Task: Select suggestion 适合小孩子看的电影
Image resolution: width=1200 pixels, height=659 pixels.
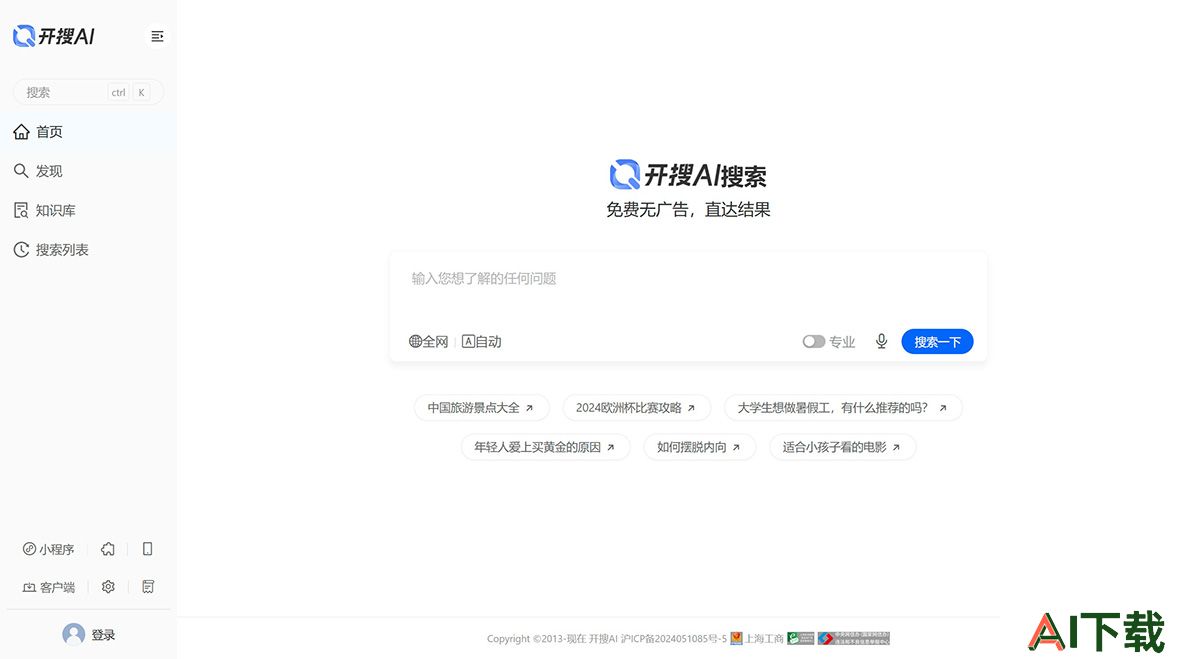Action: coord(842,447)
